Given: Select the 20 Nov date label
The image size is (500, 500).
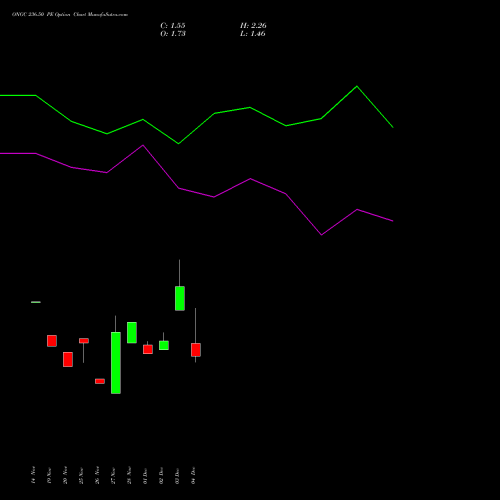Looking at the screenshot, I should tap(65, 475).
